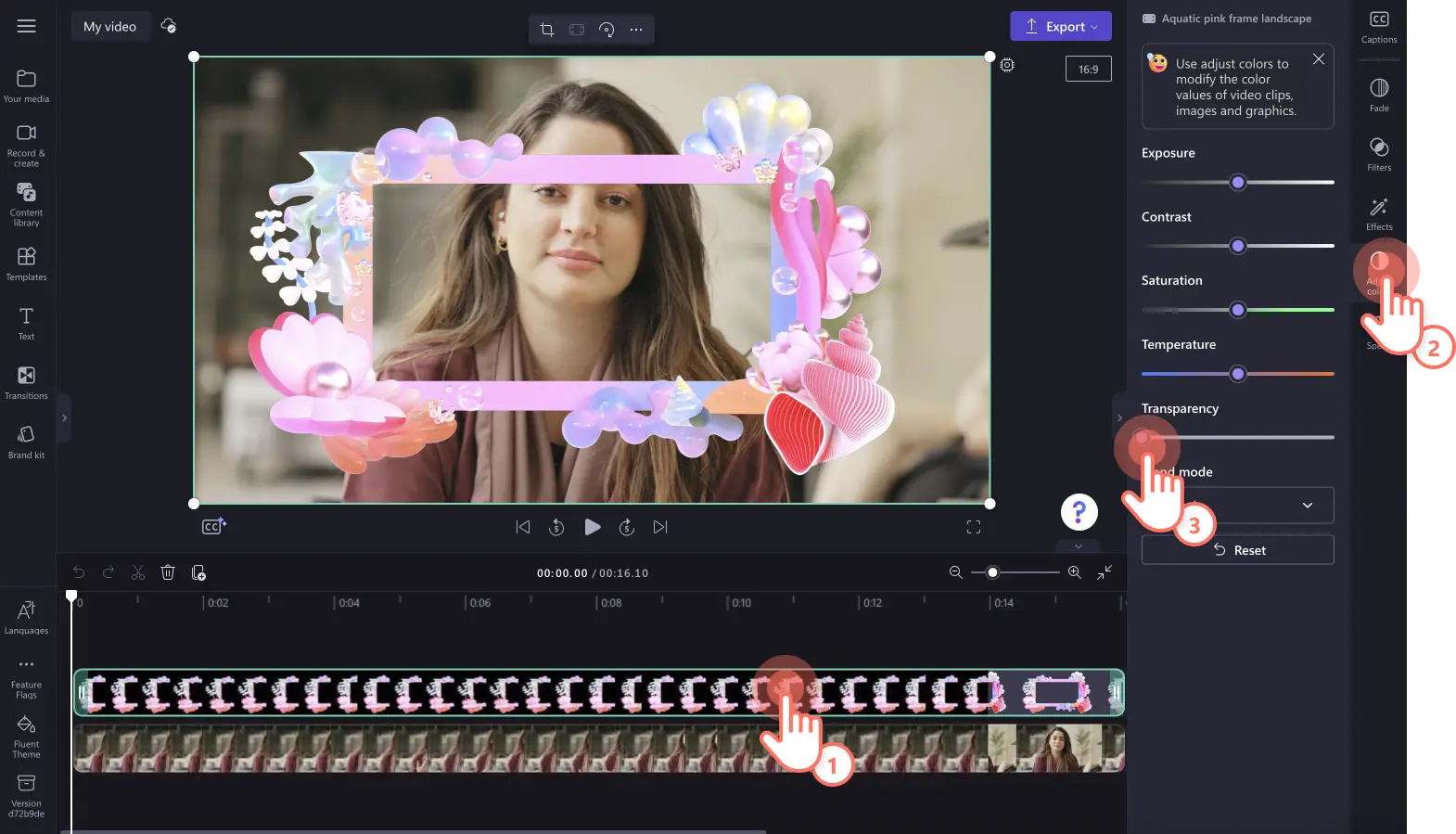The height and width of the screenshot is (834, 1456).
Task: Open Content library panel
Action: pos(26,204)
